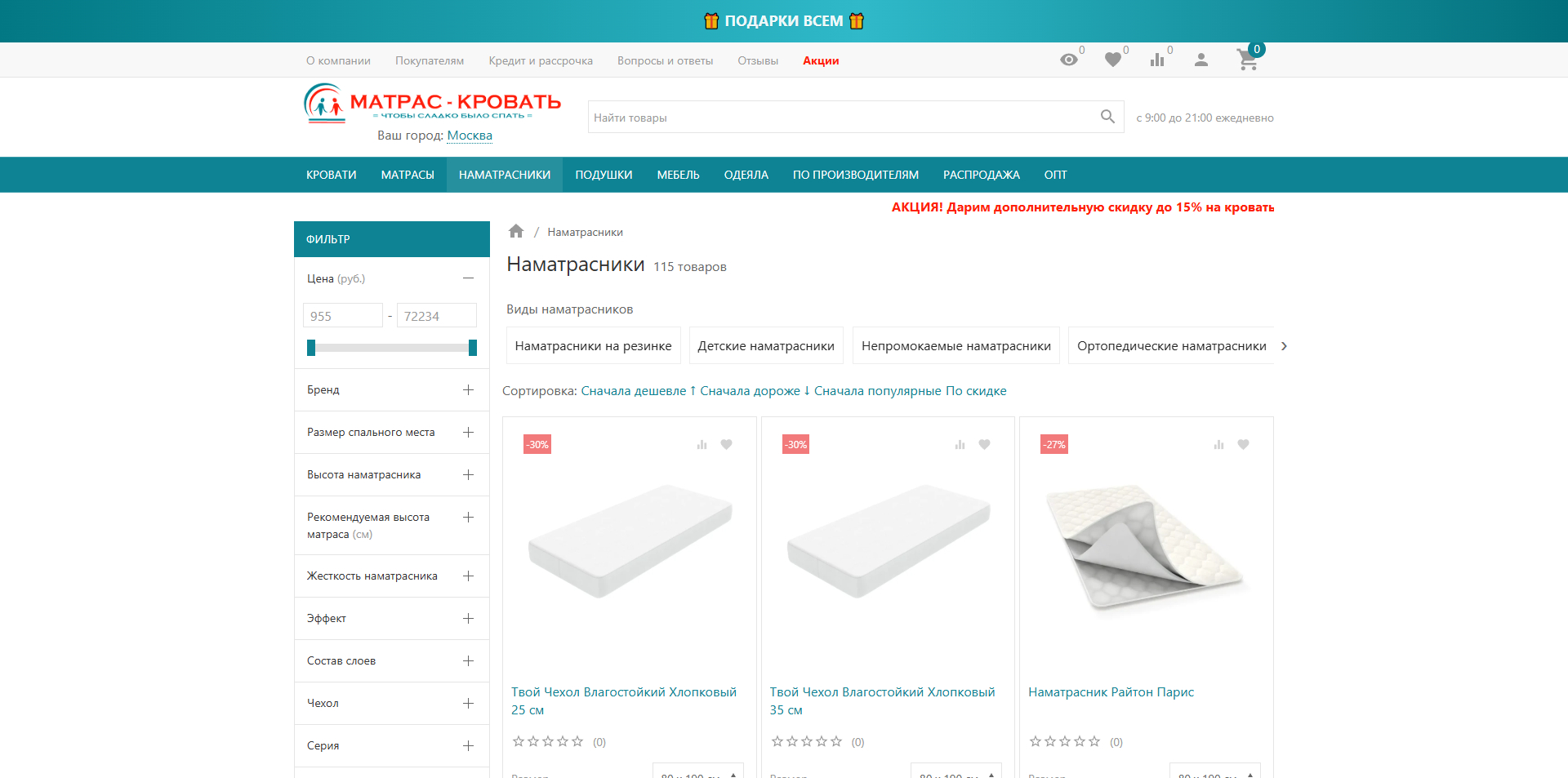This screenshot has height=778, width=1568.
Task: Open viewed items eye icon
Action: click(1068, 60)
